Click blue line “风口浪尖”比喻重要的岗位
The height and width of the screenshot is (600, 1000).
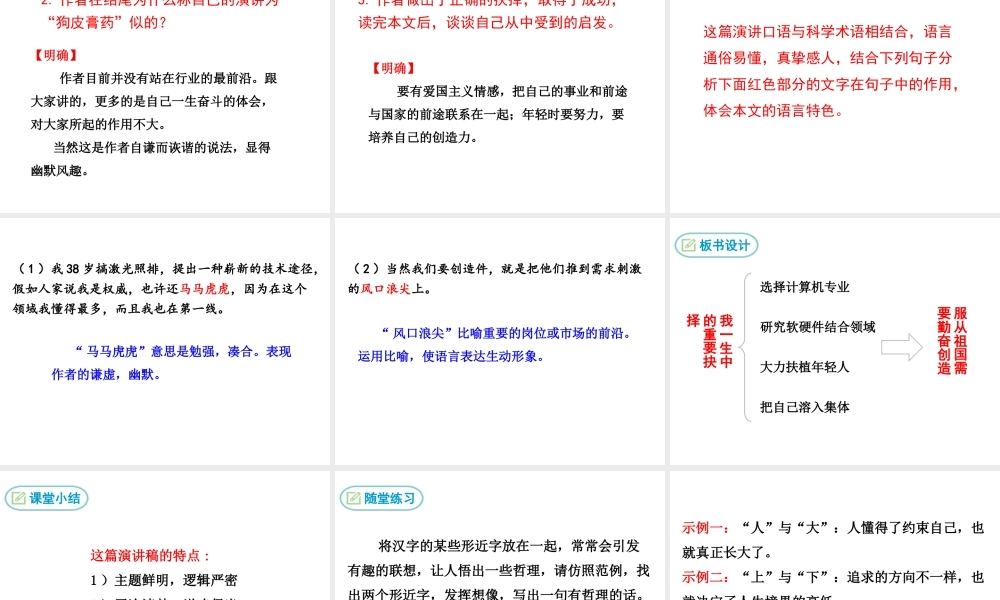pos(506,333)
